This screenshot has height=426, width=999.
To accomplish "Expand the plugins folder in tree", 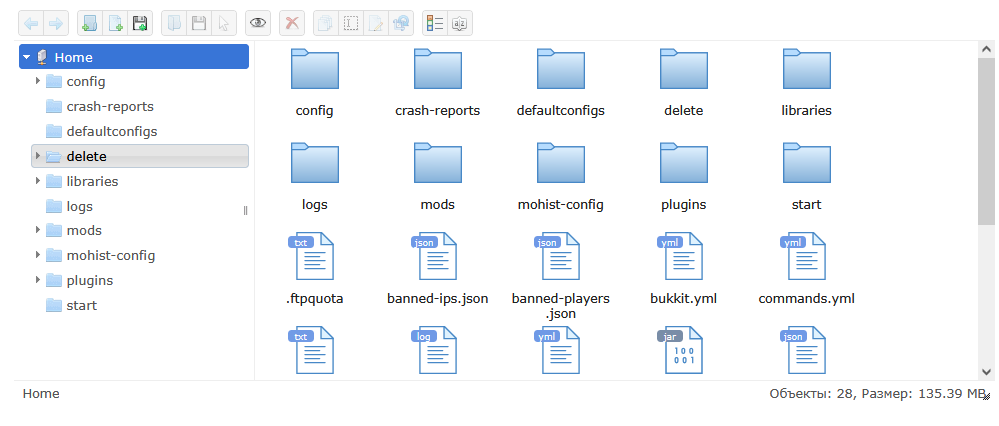I will [x=38, y=280].
